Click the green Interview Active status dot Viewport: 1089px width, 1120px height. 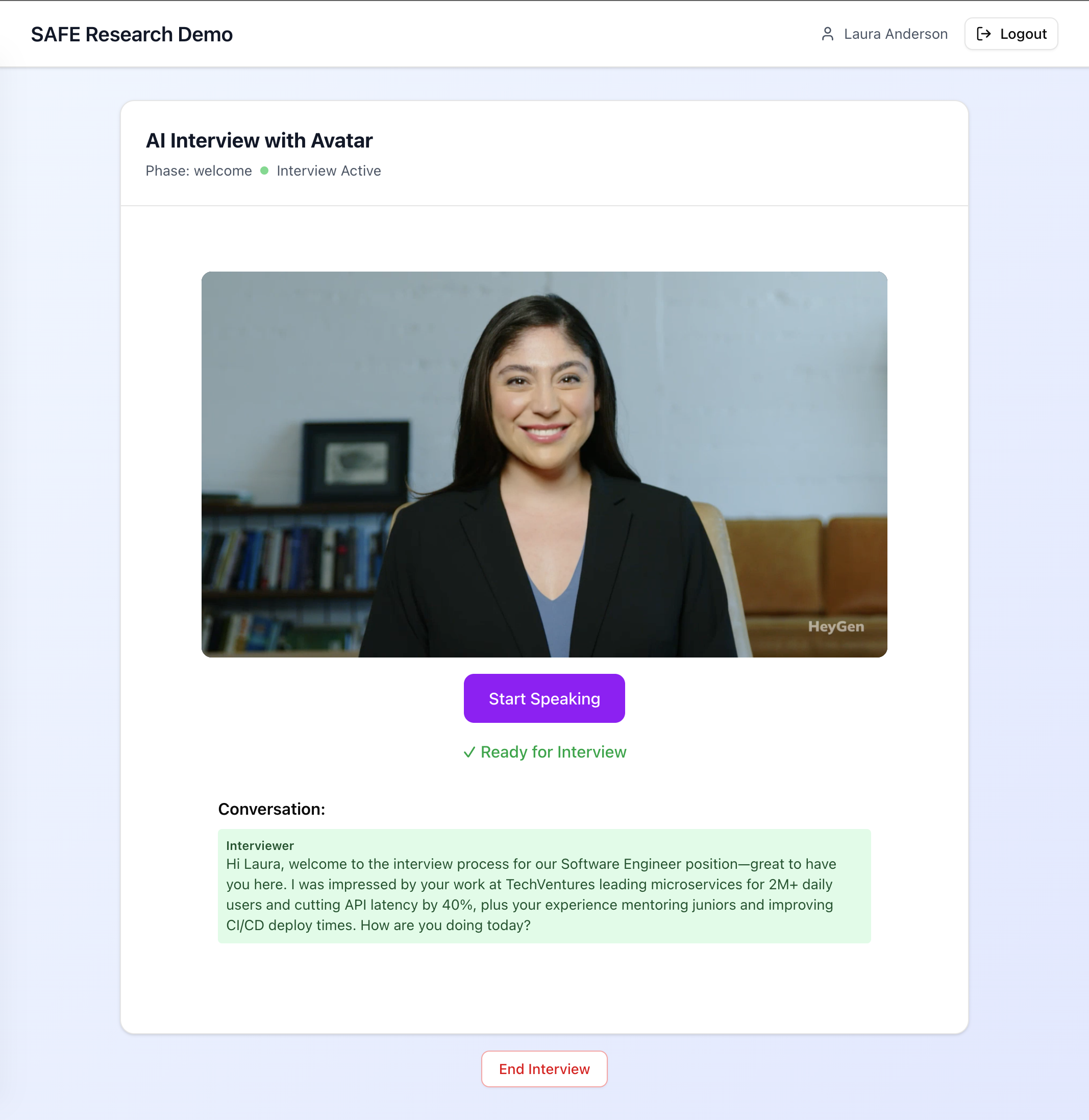264,171
